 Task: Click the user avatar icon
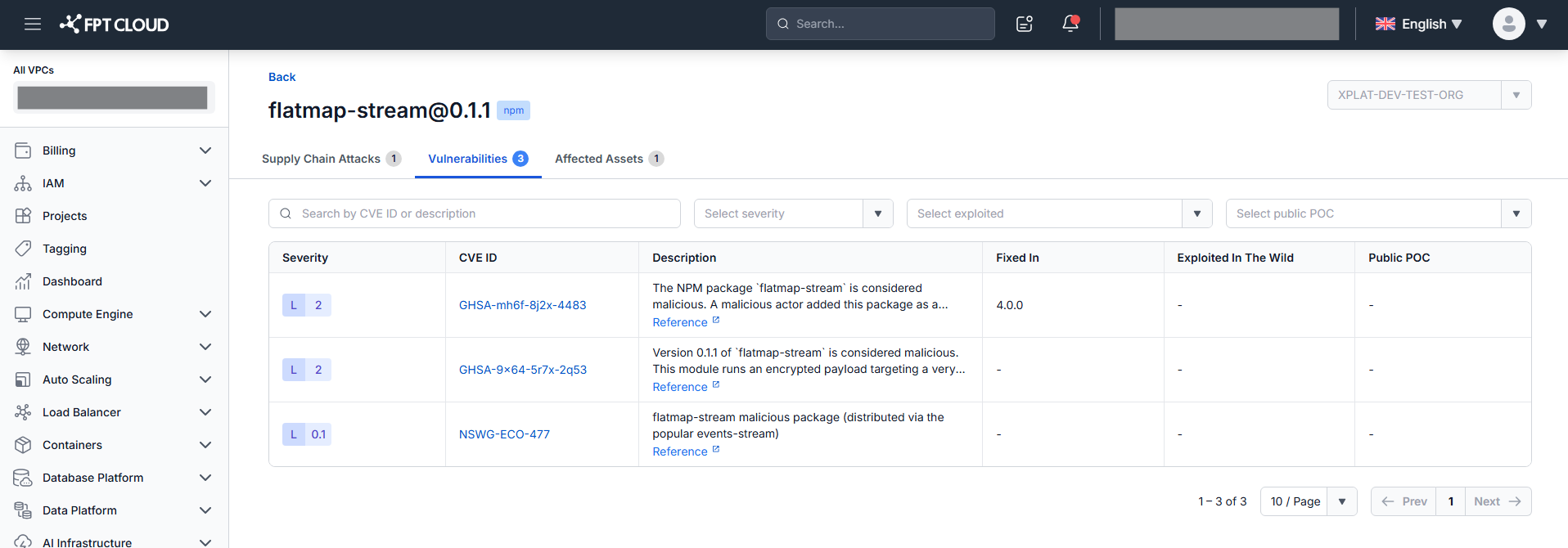[1508, 24]
